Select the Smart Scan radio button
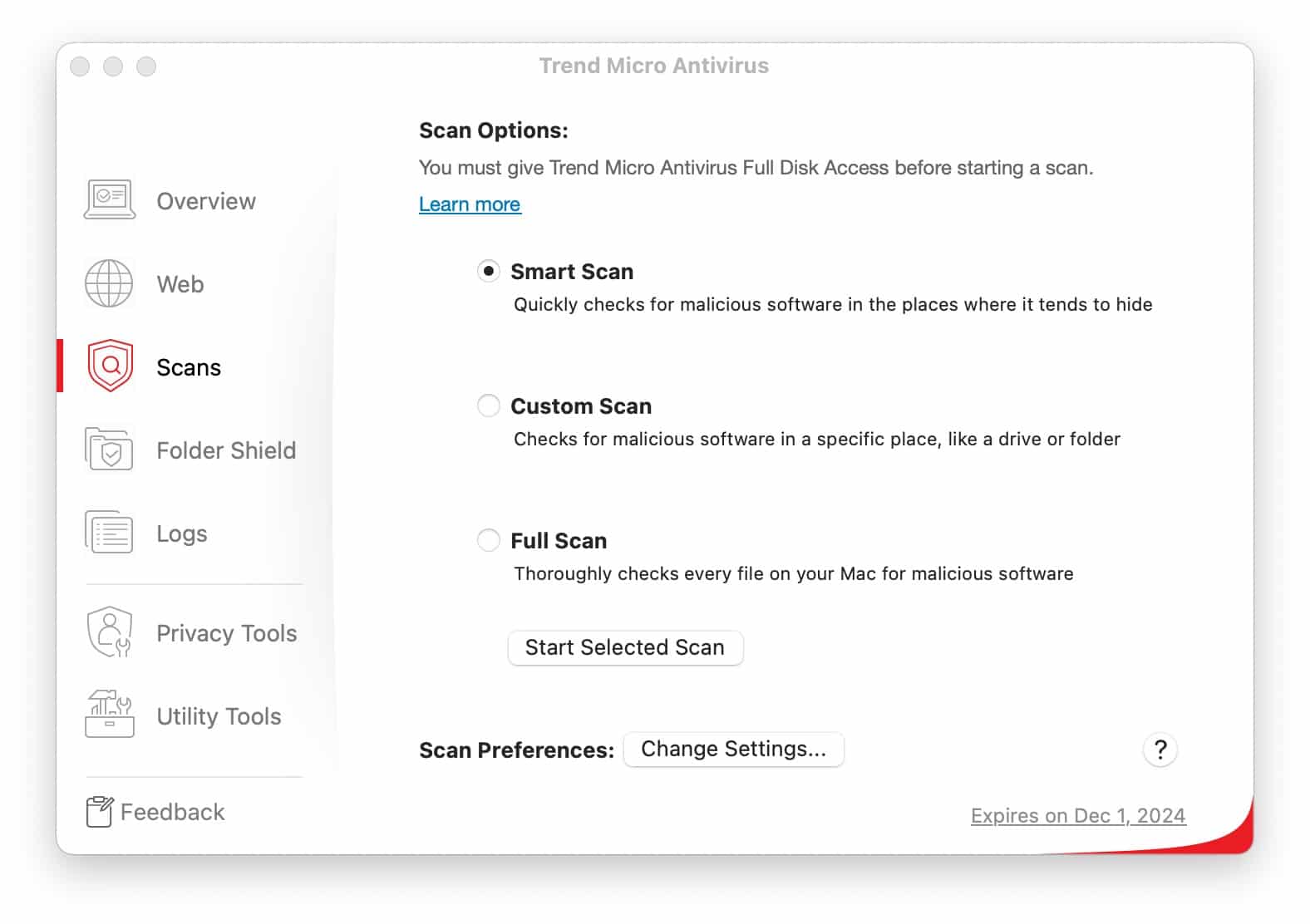 tap(489, 271)
